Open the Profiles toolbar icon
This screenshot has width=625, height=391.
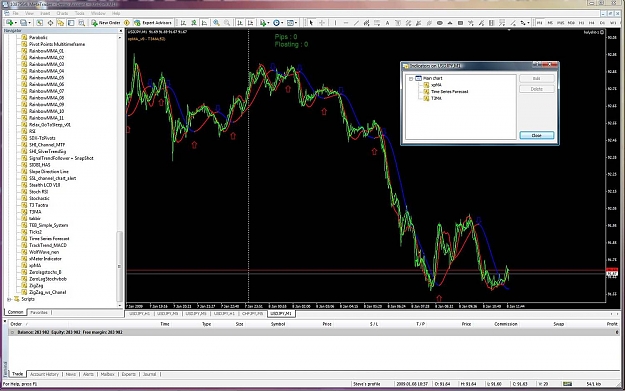point(24,23)
